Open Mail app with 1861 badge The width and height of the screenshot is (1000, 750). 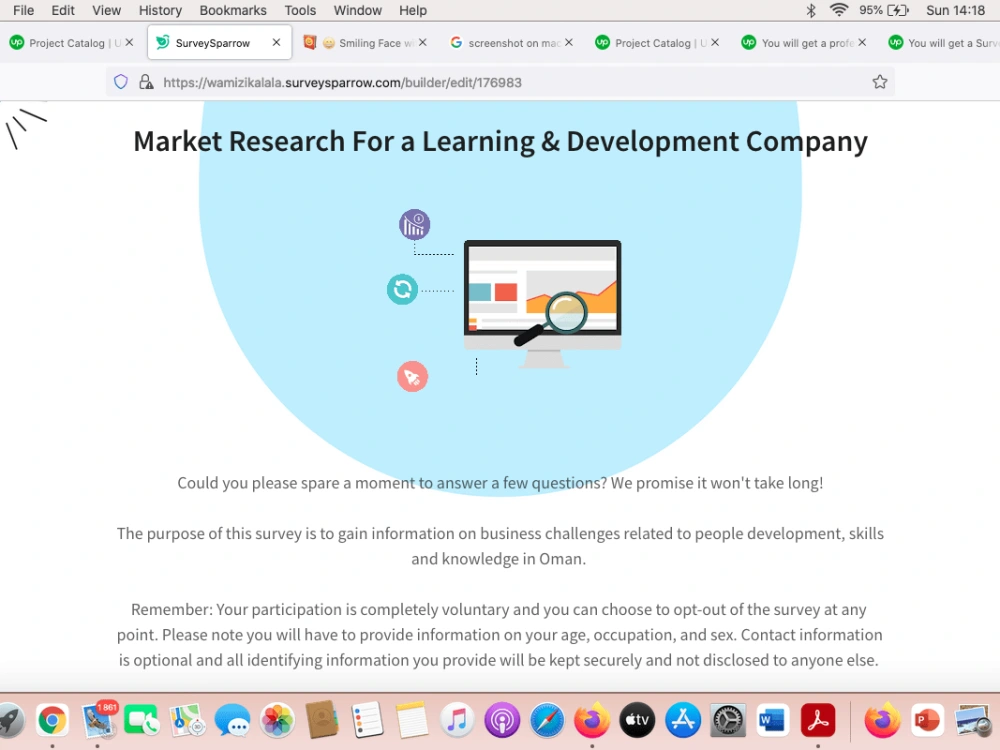[98, 721]
